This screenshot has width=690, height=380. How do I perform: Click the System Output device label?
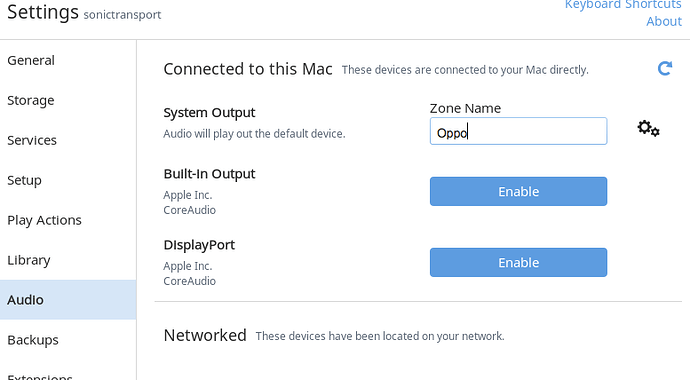(209, 113)
